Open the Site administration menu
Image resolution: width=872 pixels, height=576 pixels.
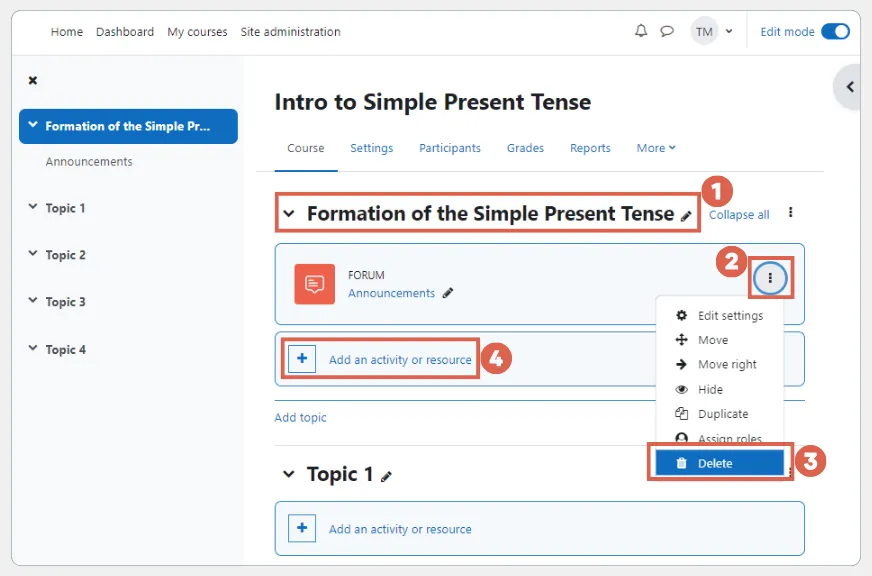point(290,31)
